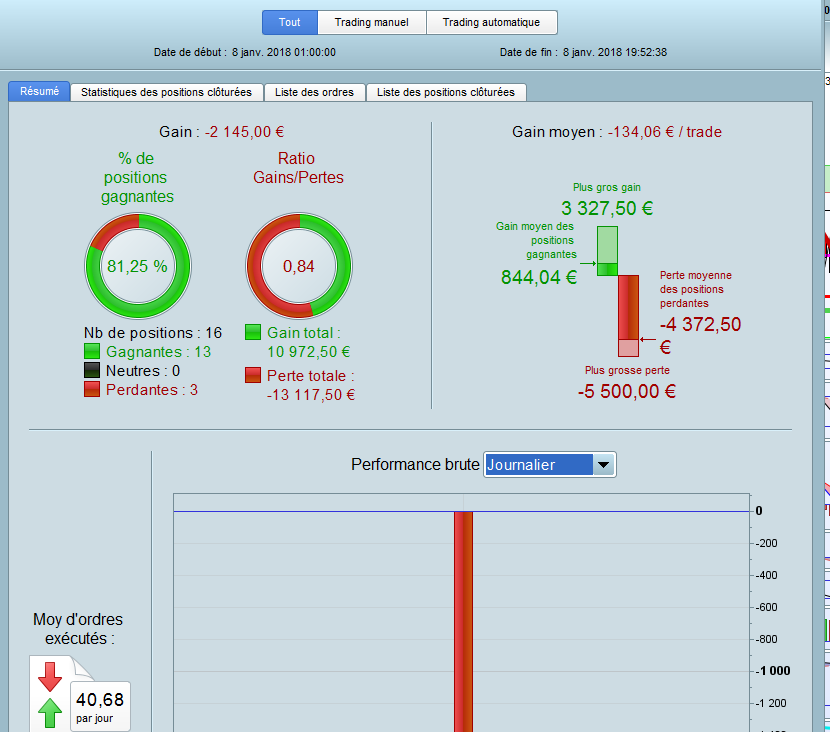Open the Journalier period dropdown
The image size is (830, 732).
(549, 465)
